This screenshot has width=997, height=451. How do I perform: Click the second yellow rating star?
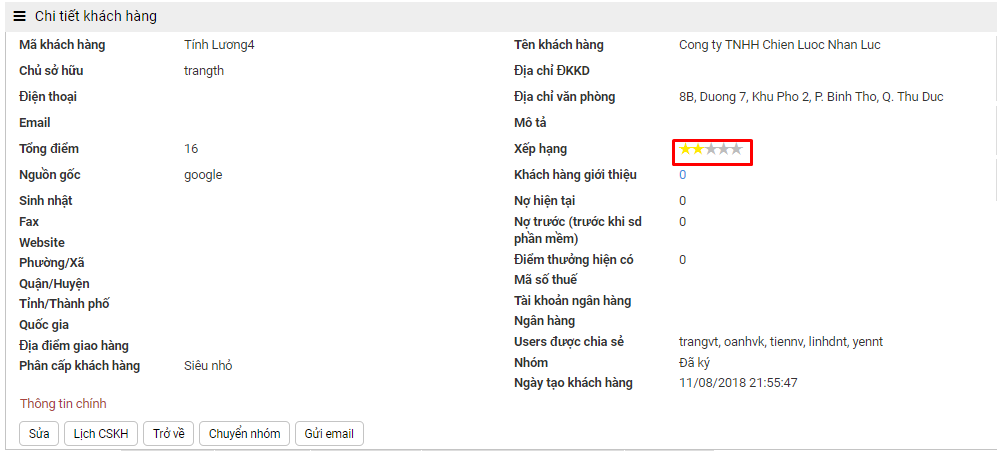coord(698,149)
